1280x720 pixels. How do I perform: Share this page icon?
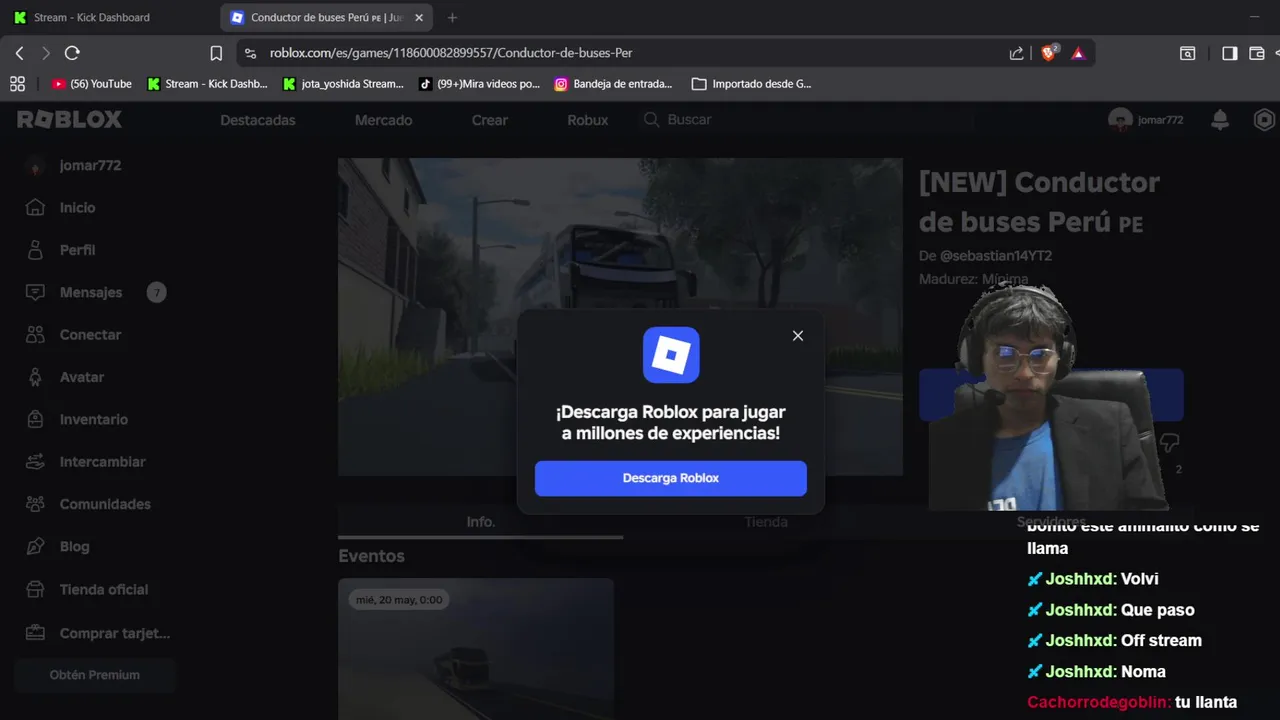coord(1016,53)
